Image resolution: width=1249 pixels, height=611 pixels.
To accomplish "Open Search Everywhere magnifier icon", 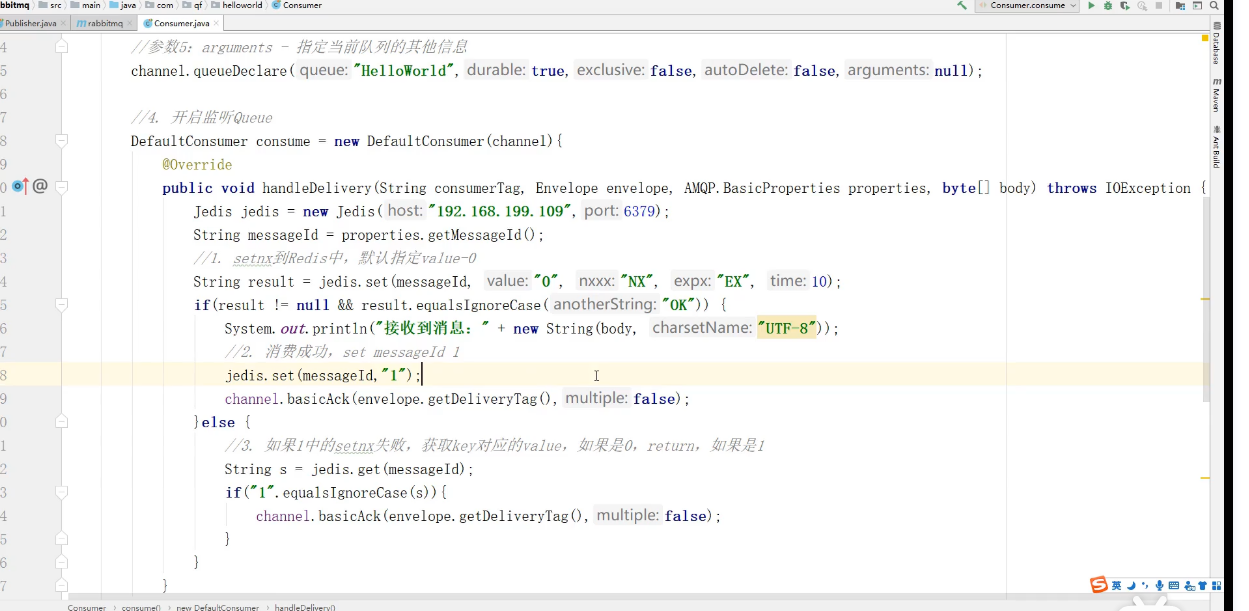I will coord(1214,6).
